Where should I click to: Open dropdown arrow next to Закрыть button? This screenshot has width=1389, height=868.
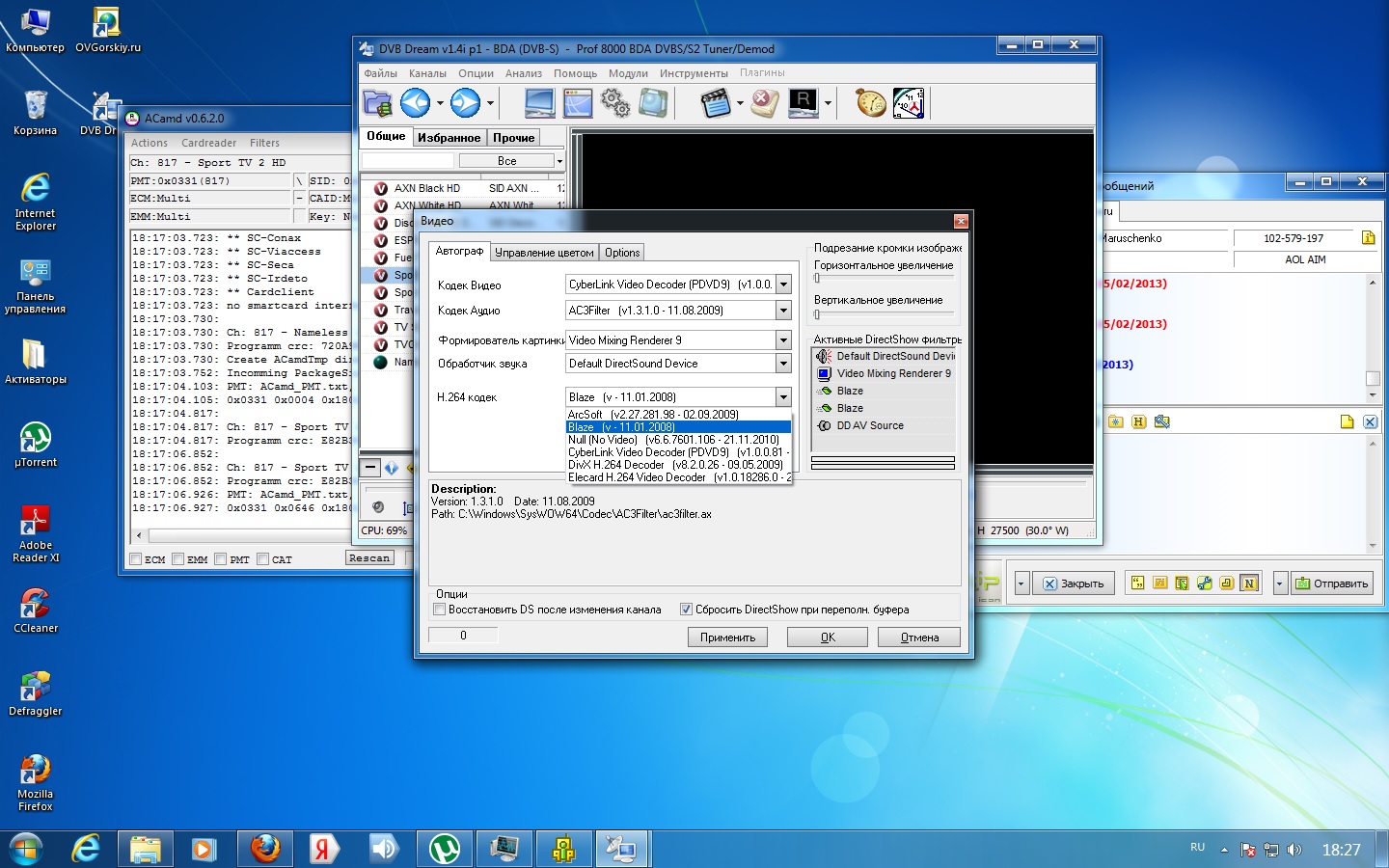point(1021,583)
